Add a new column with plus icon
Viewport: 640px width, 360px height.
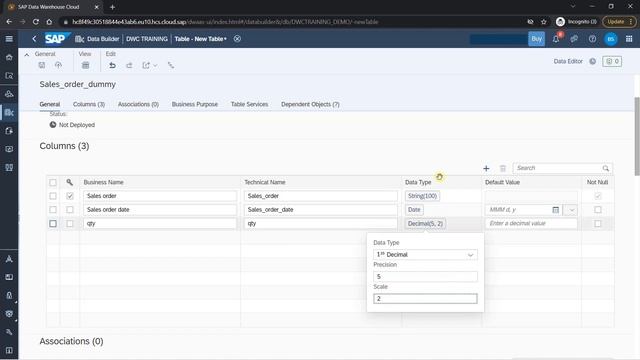pos(486,168)
